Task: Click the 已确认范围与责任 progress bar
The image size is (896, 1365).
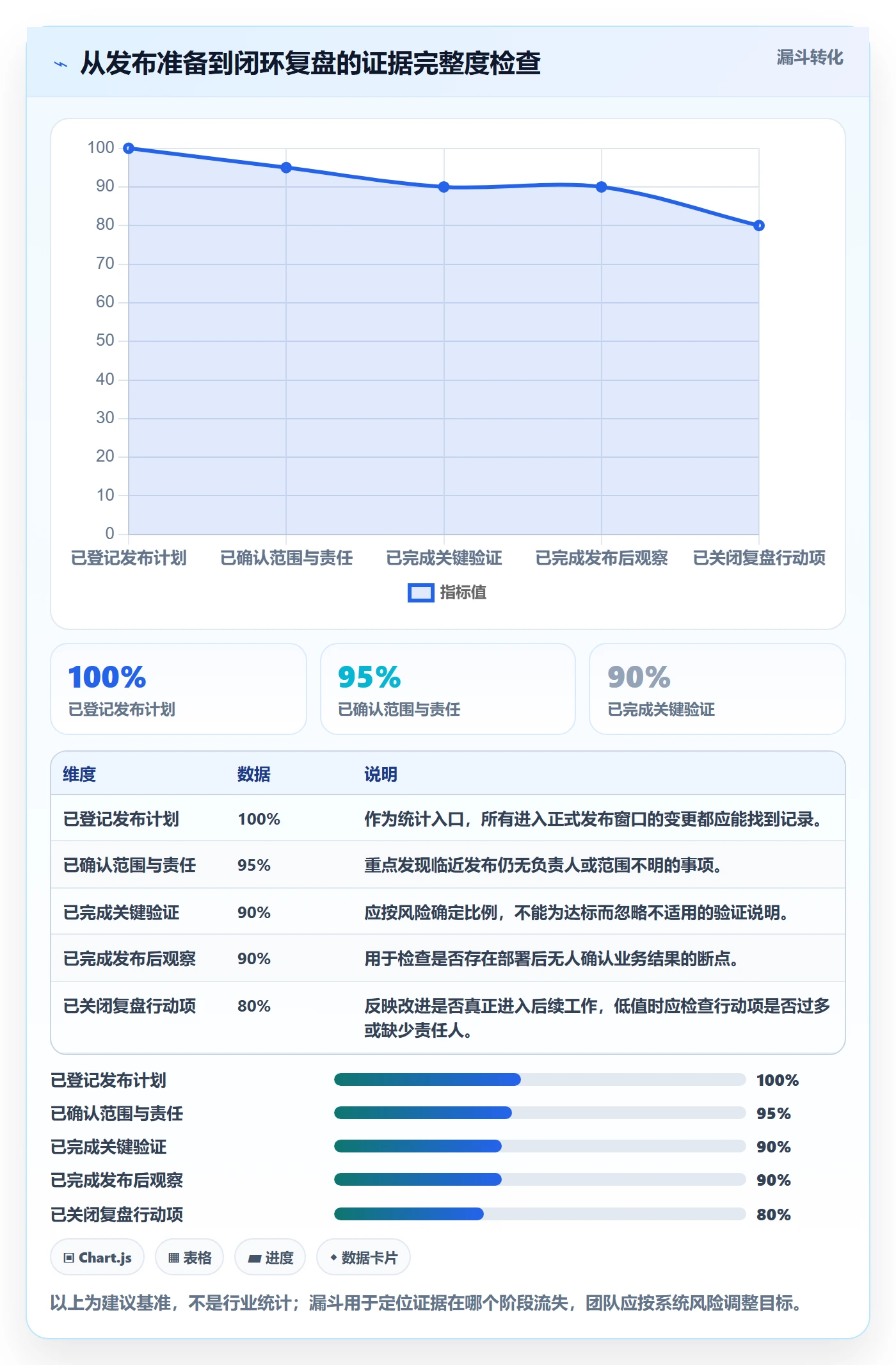Action: pos(540,1113)
